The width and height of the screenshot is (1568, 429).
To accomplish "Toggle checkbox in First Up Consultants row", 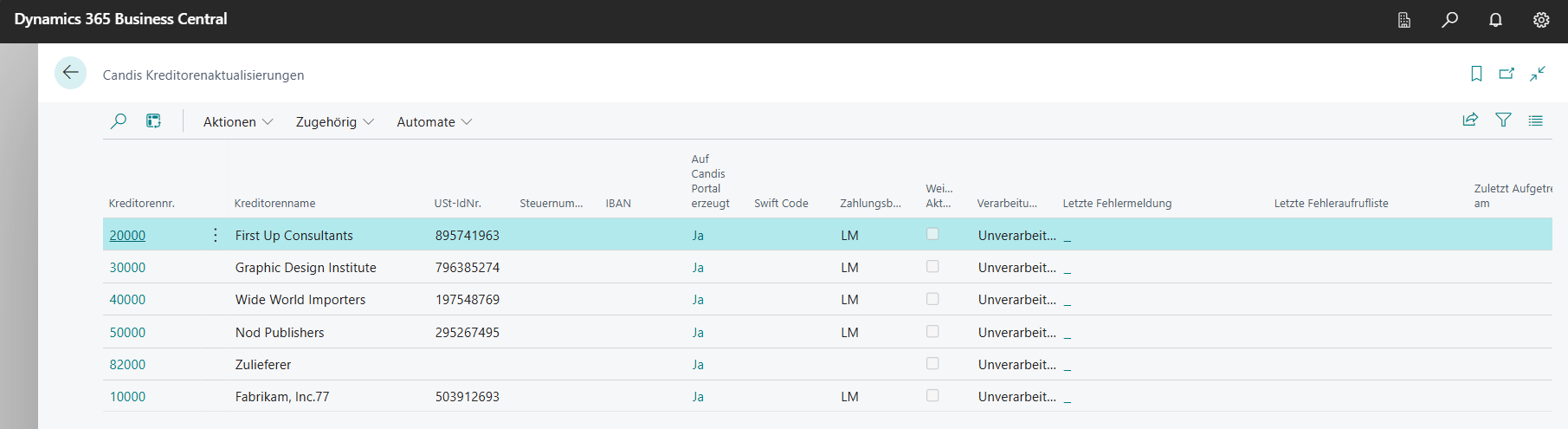I will click(932, 234).
